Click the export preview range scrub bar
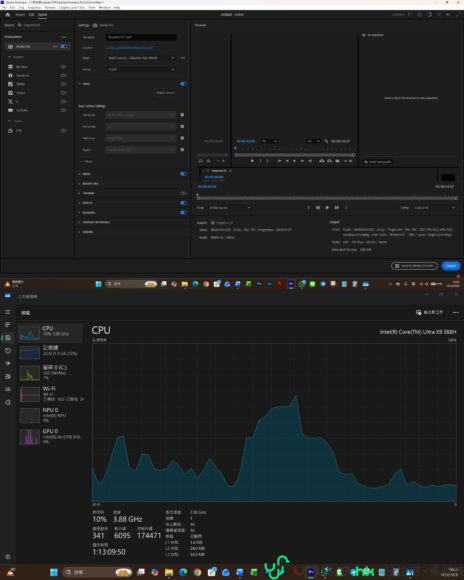This screenshot has width=464, height=580. point(327,198)
